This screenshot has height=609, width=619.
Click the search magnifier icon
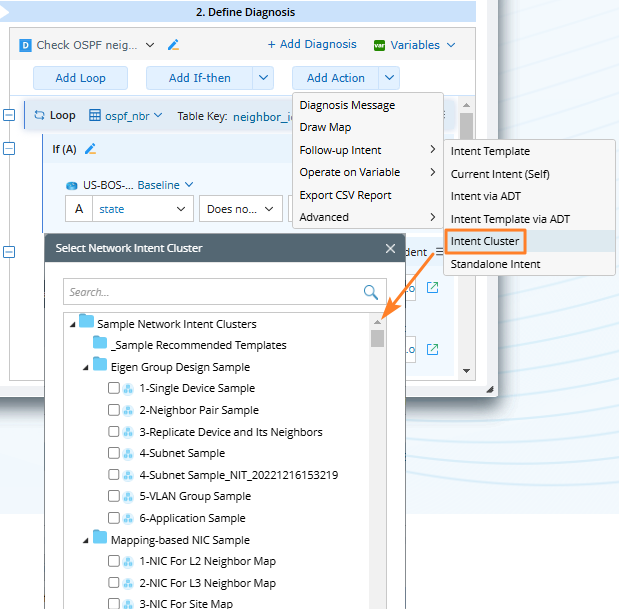pyautogui.click(x=371, y=292)
